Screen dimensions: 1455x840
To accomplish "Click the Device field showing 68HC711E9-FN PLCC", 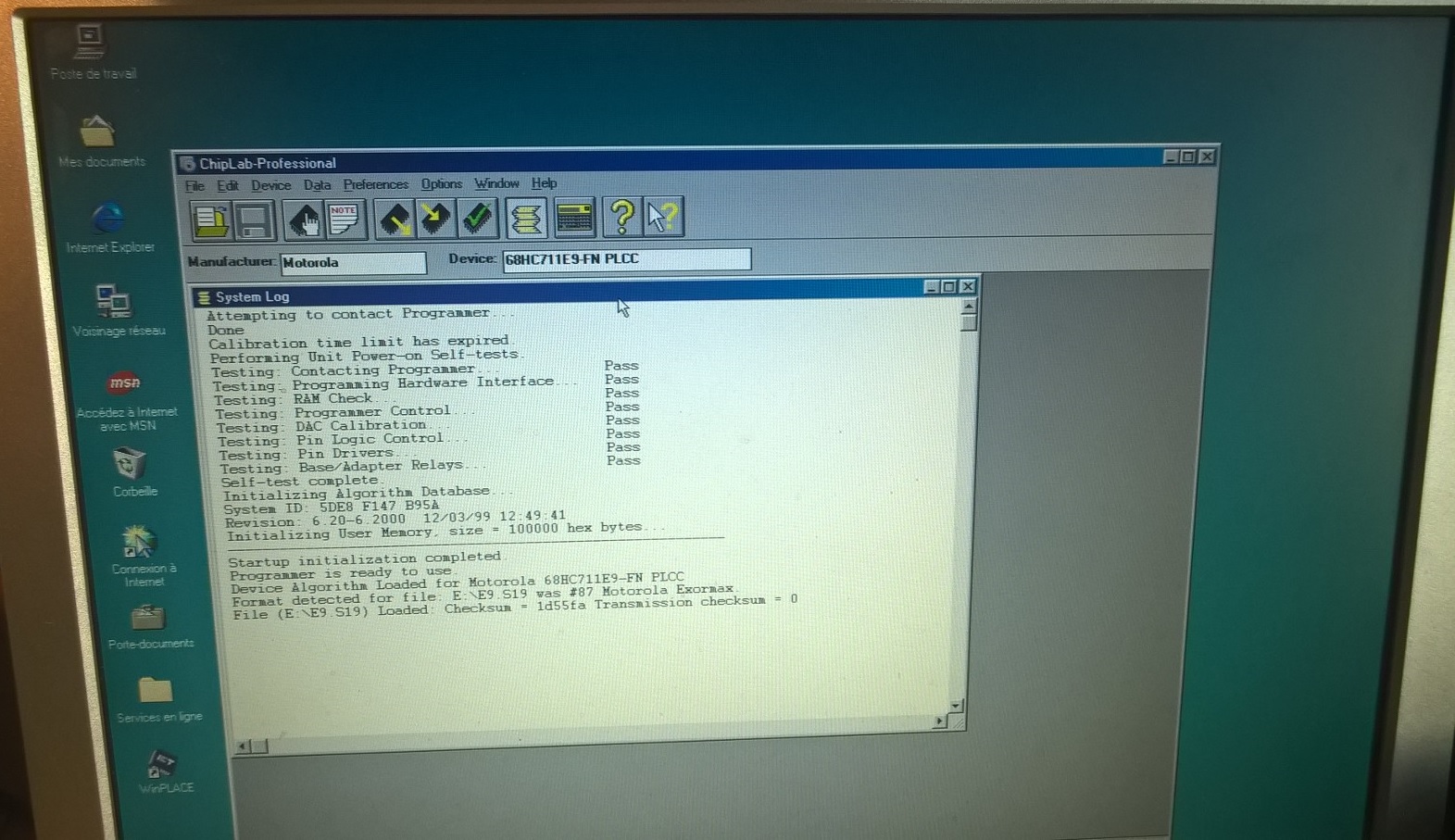I will (626, 259).
